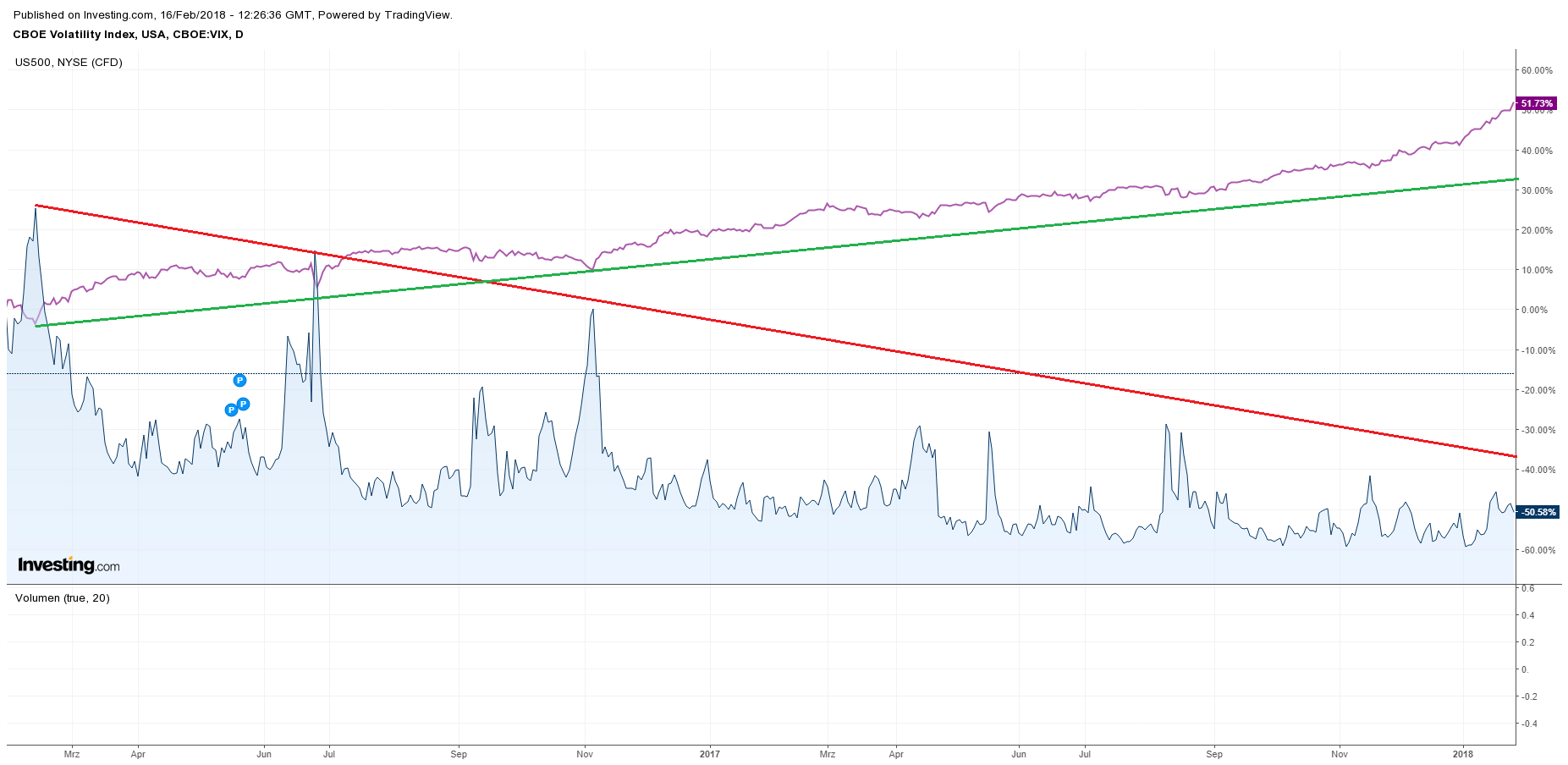Select the purple 51.73% price label icon
Image resolution: width=1568 pixels, height=765 pixels.
(1536, 102)
